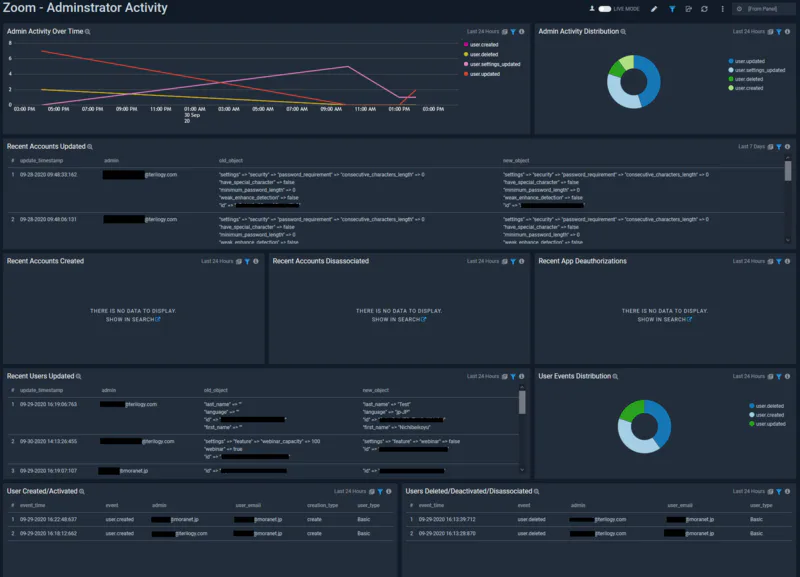Sort by event_time in Users Deleted table
This screenshot has height=577, width=800.
point(431,506)
